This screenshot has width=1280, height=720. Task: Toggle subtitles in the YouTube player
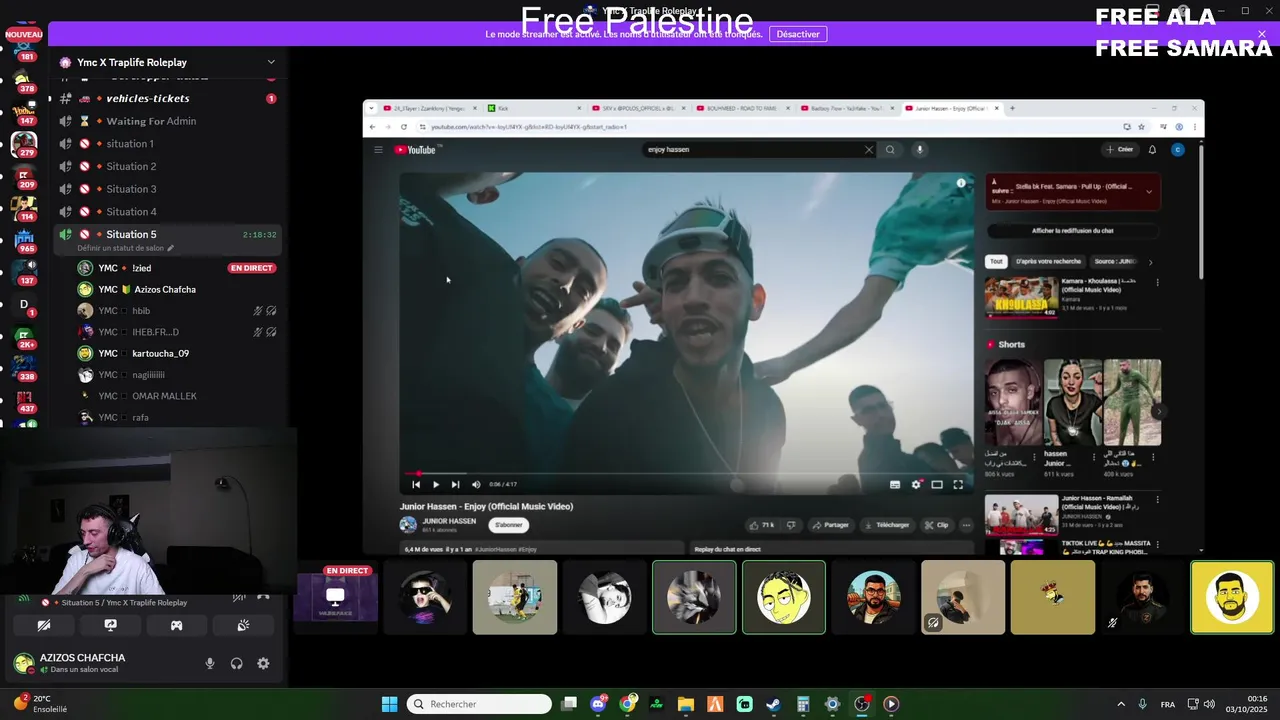coord(895,484)
